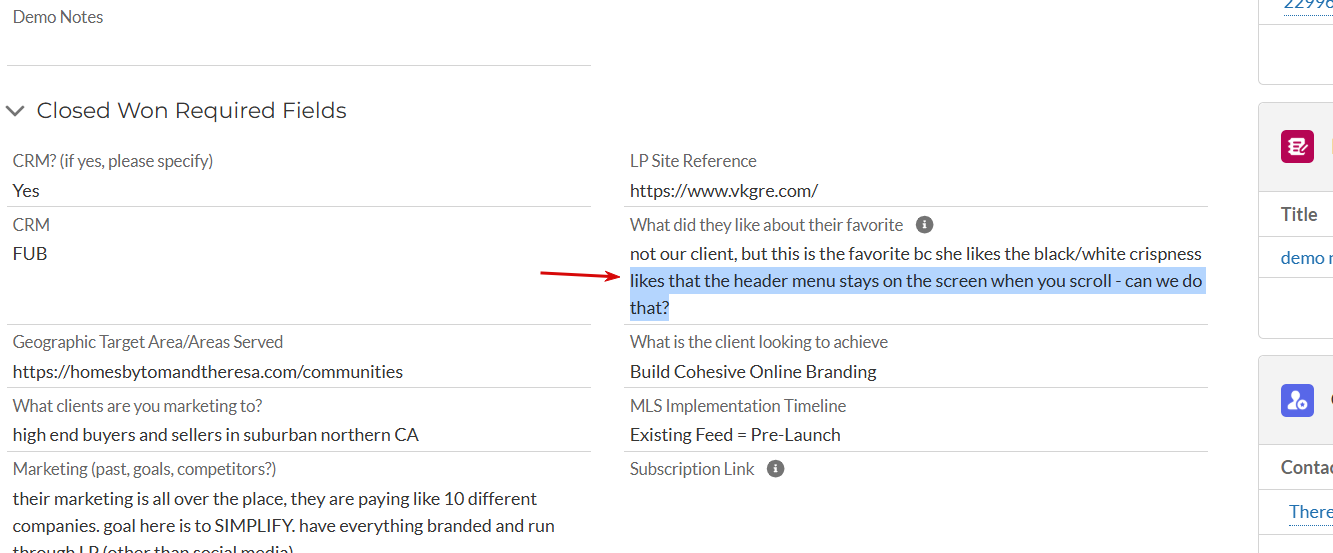Open the vkgre.com LP Site Reference URL
Screen dimensions: 1333x553
724,190
